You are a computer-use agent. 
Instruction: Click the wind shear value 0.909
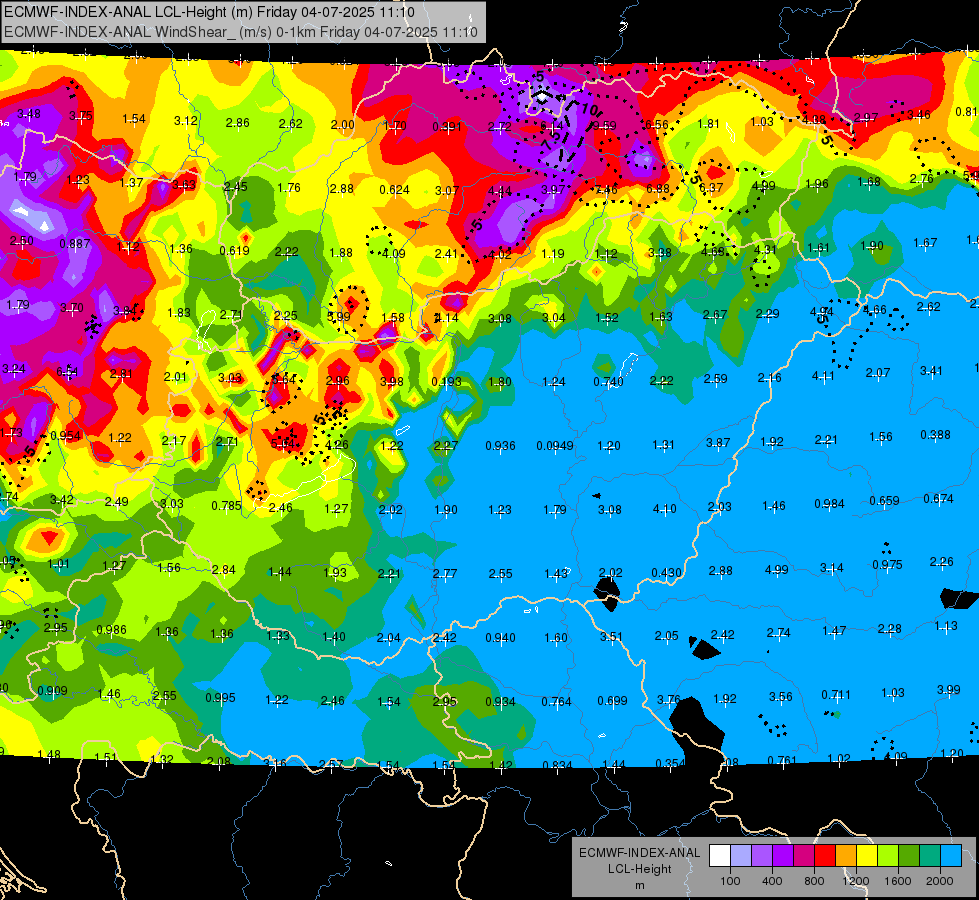52,691
